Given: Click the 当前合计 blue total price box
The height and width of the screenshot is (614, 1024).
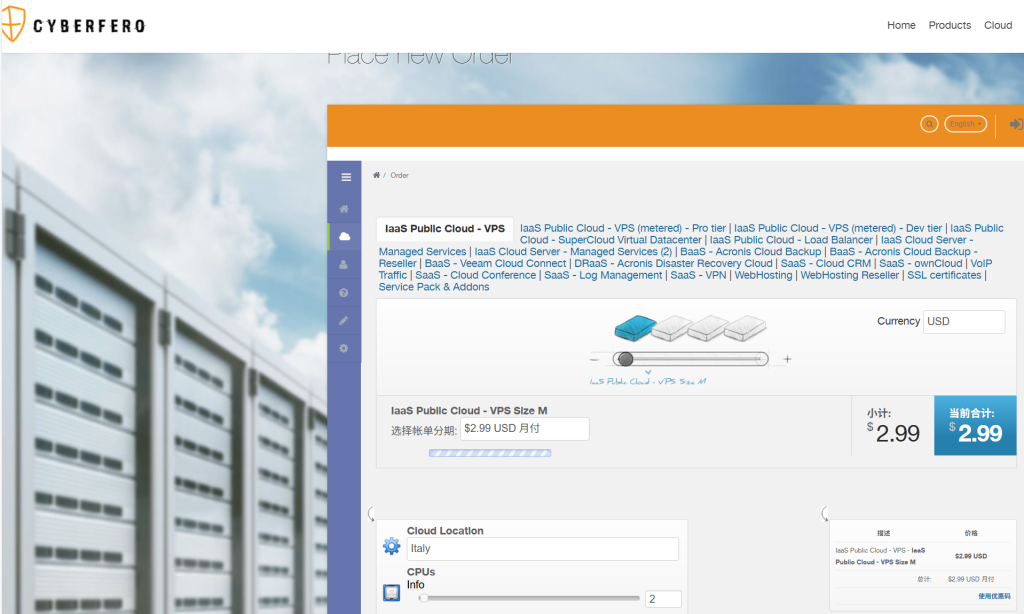Looking at the screenshot, I should 975,425.
